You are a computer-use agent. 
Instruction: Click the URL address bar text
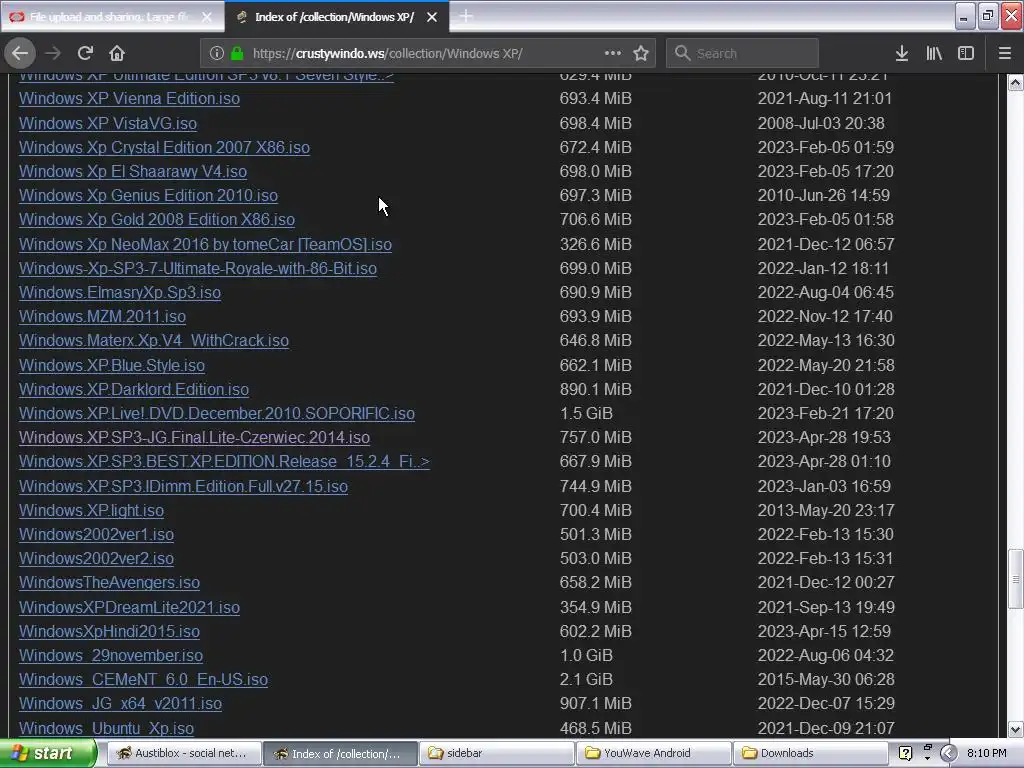point(388,53)
